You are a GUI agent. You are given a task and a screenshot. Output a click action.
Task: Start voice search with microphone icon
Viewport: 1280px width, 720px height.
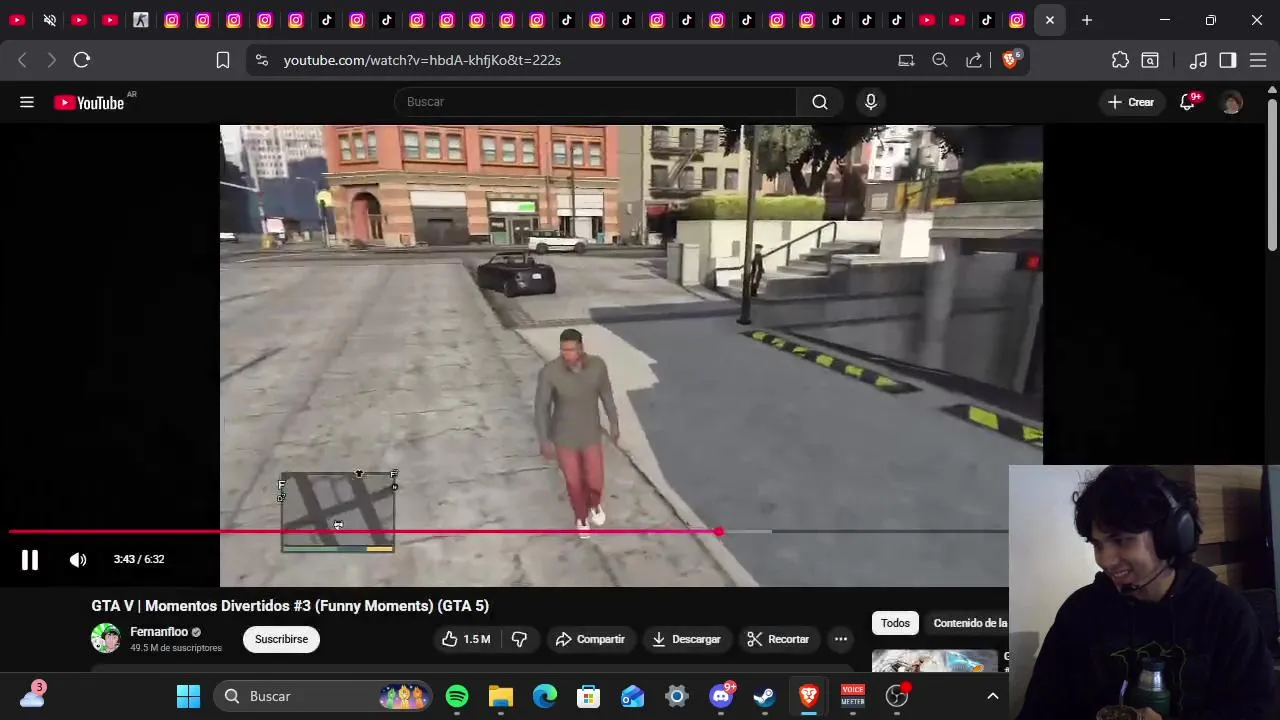[x=871, y=102]
